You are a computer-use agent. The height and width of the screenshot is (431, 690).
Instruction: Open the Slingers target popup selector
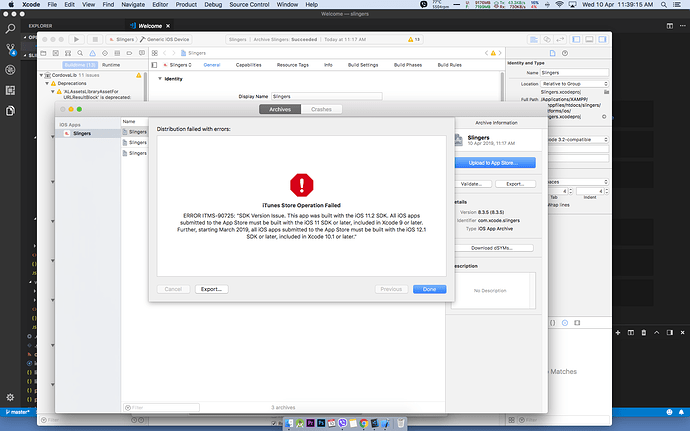pyautogui.click(x=177, y=65)
